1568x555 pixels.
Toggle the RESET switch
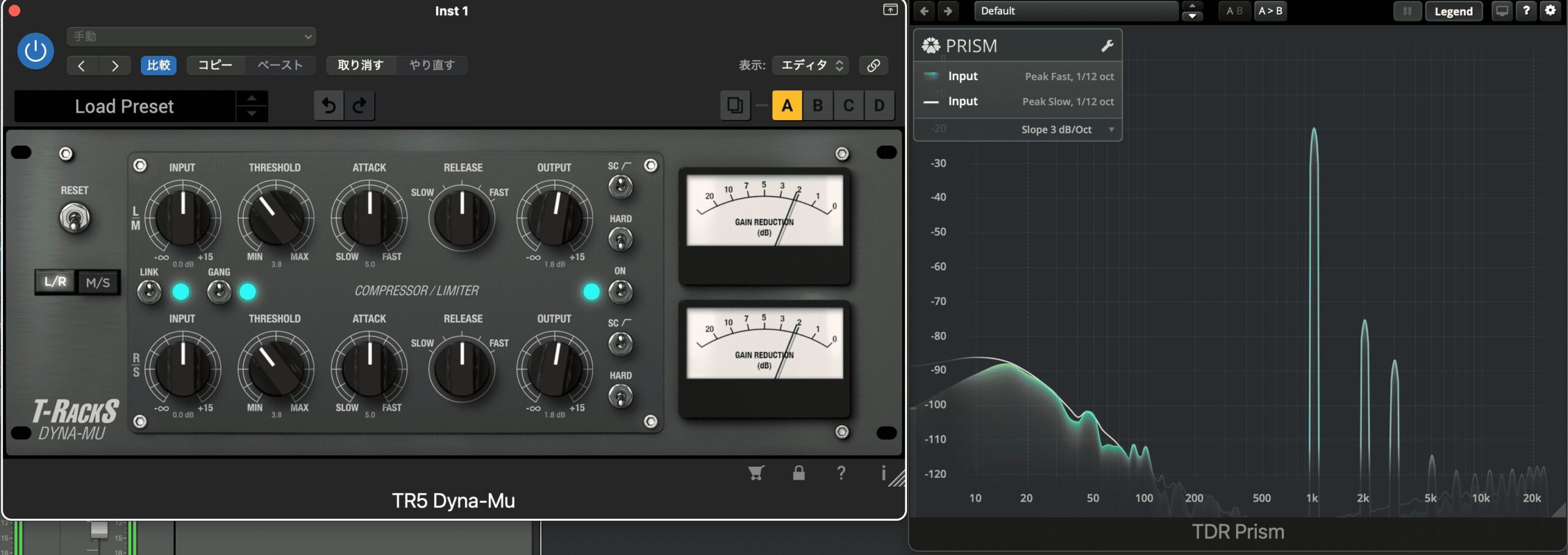click(x=74, y=218)
